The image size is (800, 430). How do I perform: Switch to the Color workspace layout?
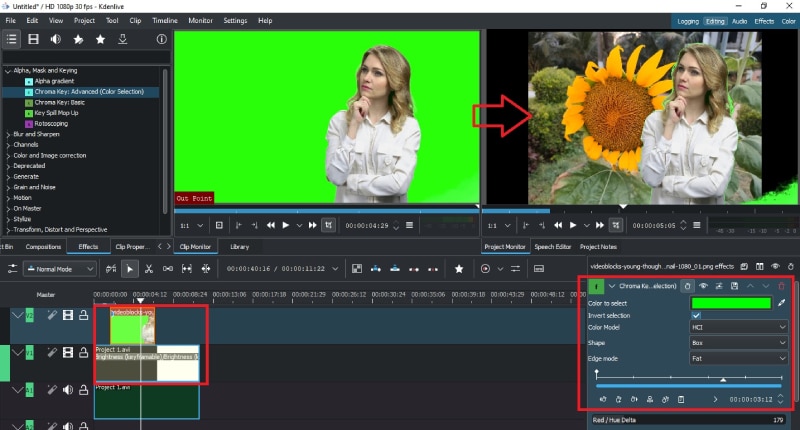788,20
